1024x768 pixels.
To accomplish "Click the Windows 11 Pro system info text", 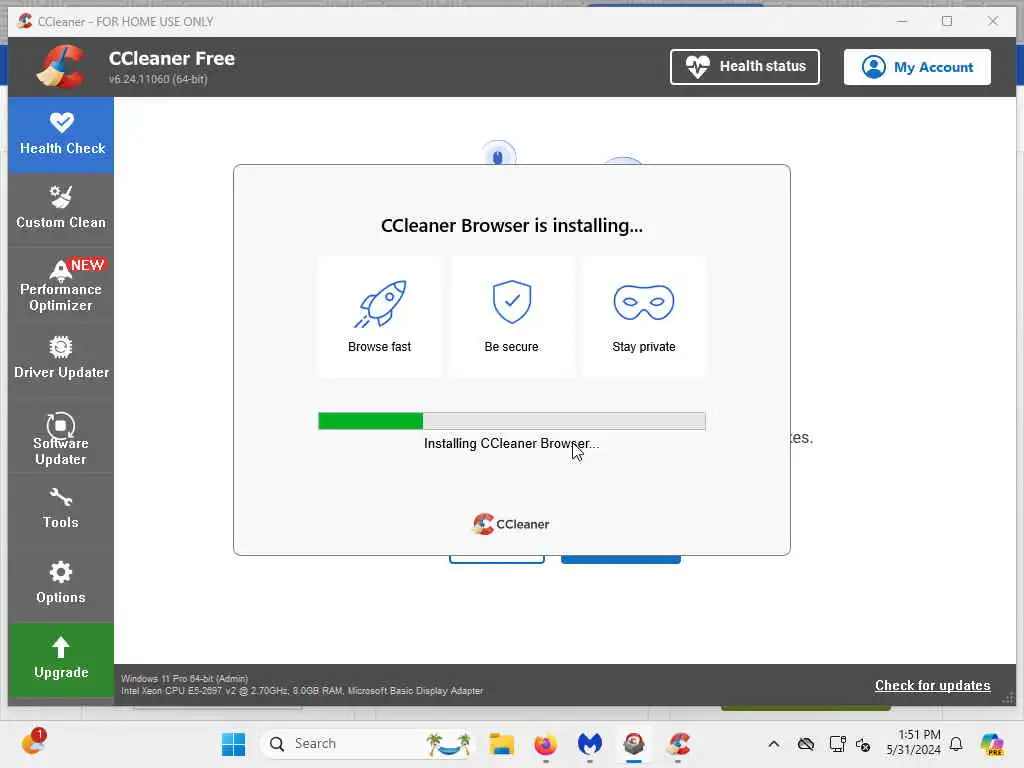I will tap(184, 679).
